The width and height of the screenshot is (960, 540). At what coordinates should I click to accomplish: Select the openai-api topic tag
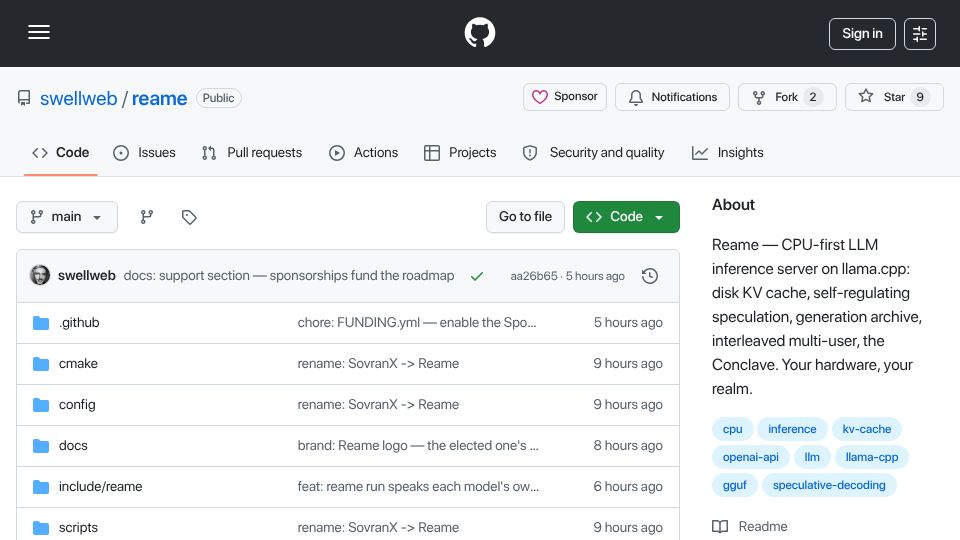click(751, 457)
